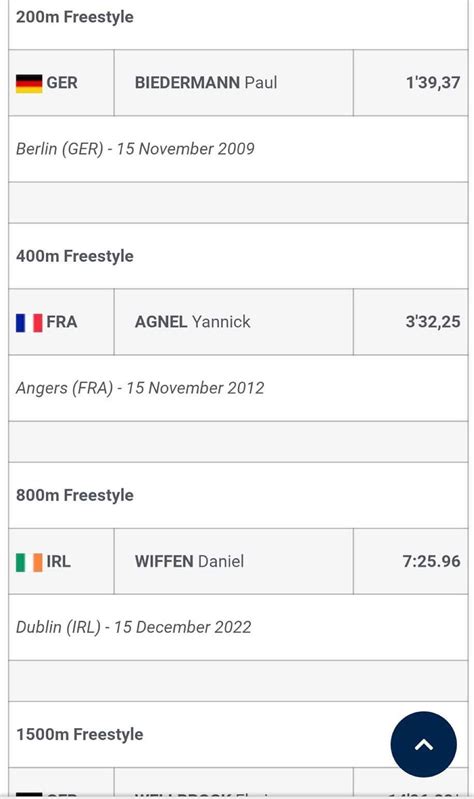Click Dublin (IRL) - 15 December 2022 row
Screen dimensions: 474x799
238,627
